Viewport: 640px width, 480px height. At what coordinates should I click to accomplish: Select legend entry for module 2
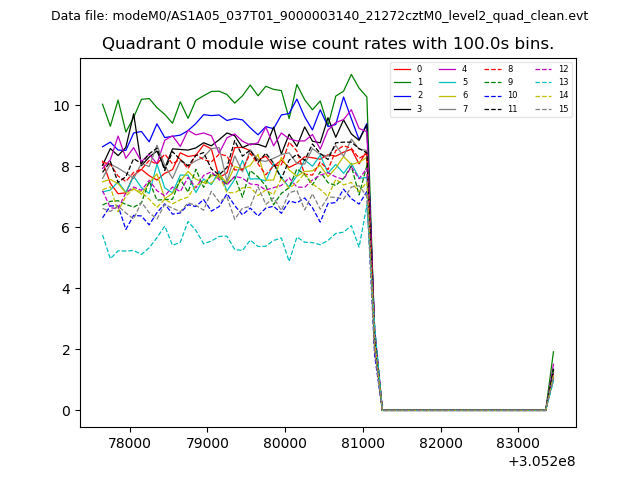pyautogui.click(x=404, y=95)
